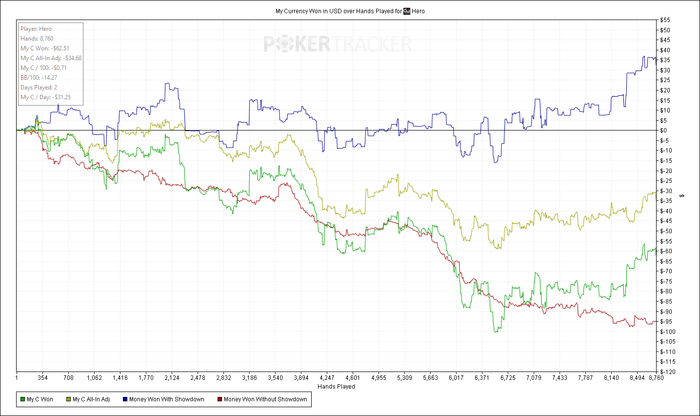Viewport: 700px width, 416px height.
Task: Select Money Won Without Showdown legend label
Action: (x=265, y=399)
